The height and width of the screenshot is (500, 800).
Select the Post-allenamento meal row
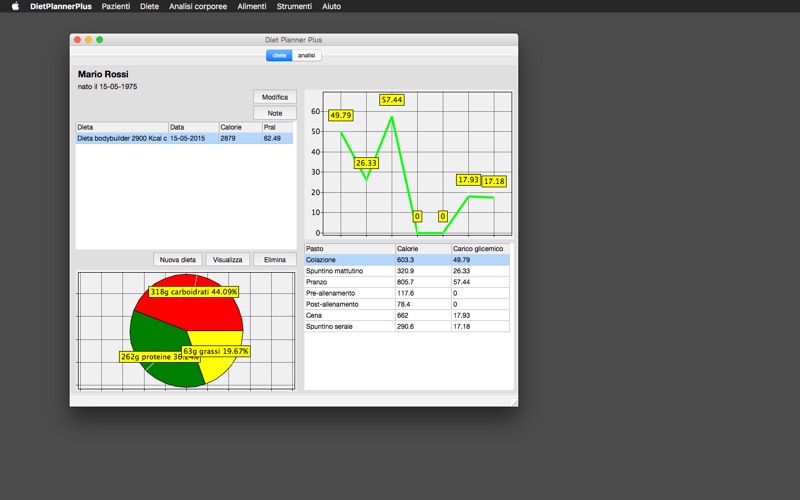click(407, 304)
